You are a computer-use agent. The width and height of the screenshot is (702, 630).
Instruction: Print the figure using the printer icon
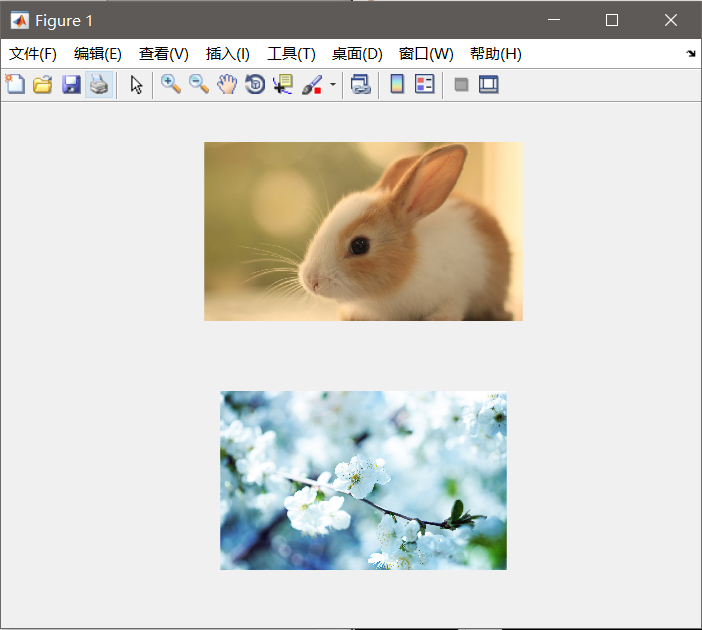click(99, 84)
